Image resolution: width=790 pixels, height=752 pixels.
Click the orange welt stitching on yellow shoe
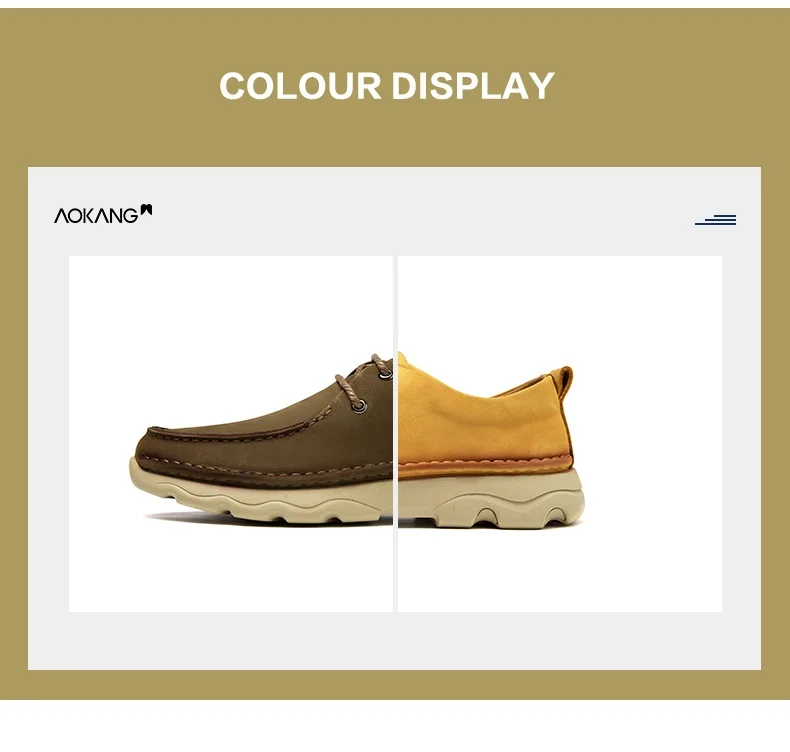[x=485, y=462]
